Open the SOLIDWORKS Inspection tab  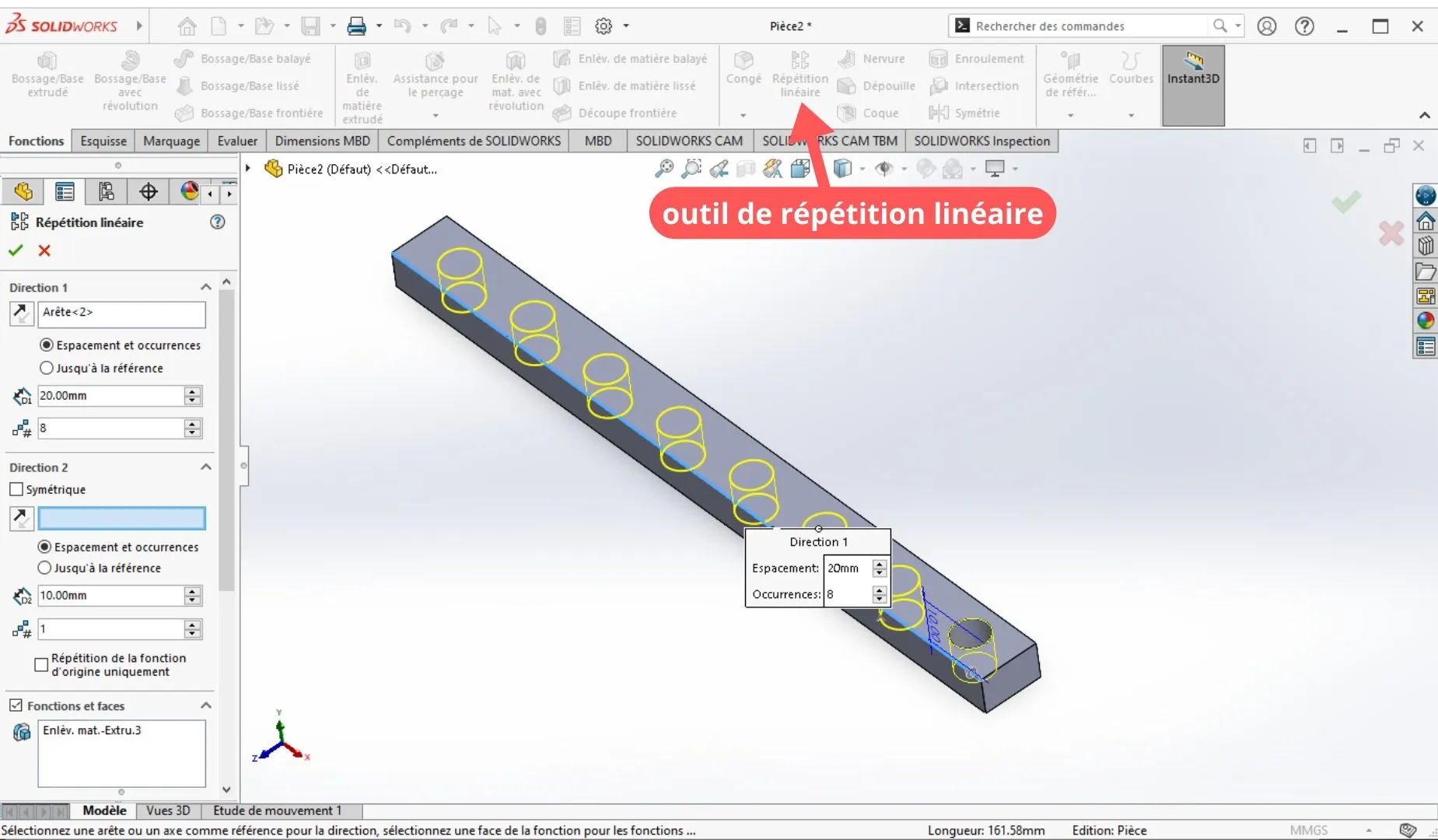tap(981, 141)
